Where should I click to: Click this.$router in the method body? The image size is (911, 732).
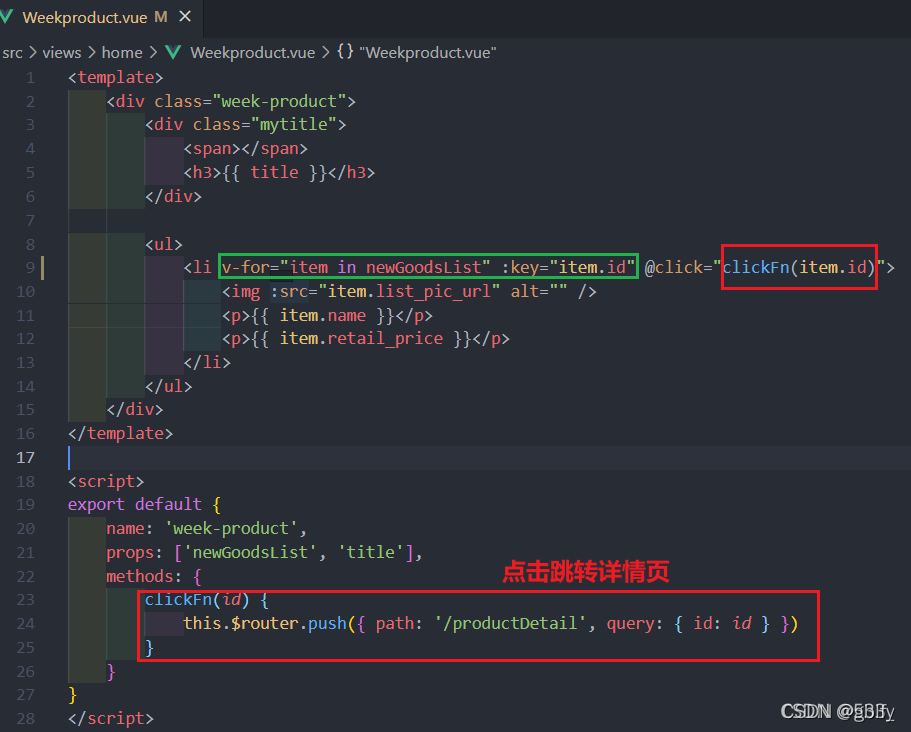coord(241,624)
